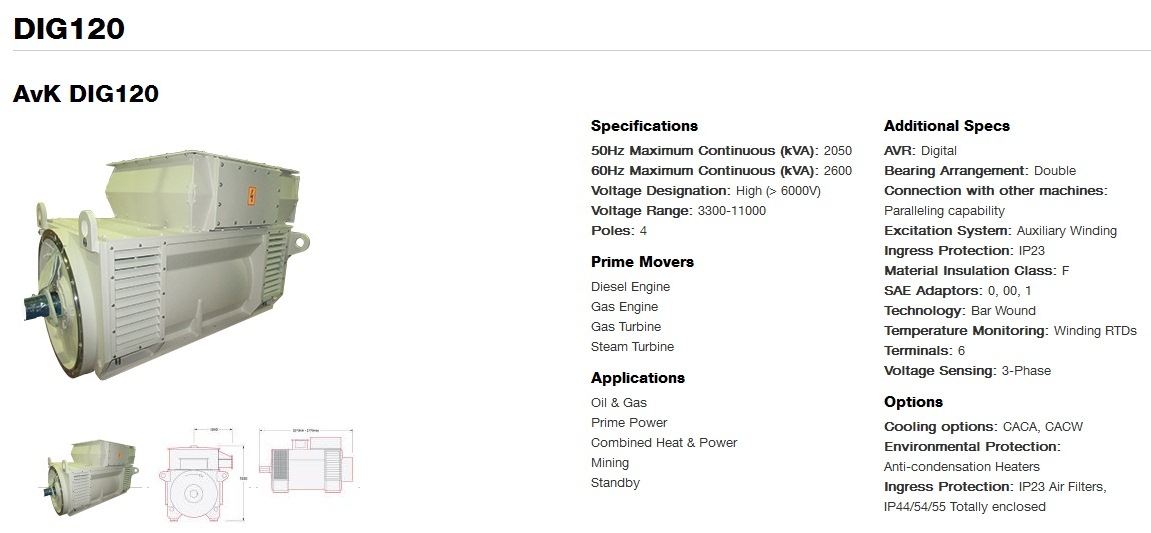Click the Additional Specs heading
Screen dimensions: 1151x533
(x=946, y=126)
